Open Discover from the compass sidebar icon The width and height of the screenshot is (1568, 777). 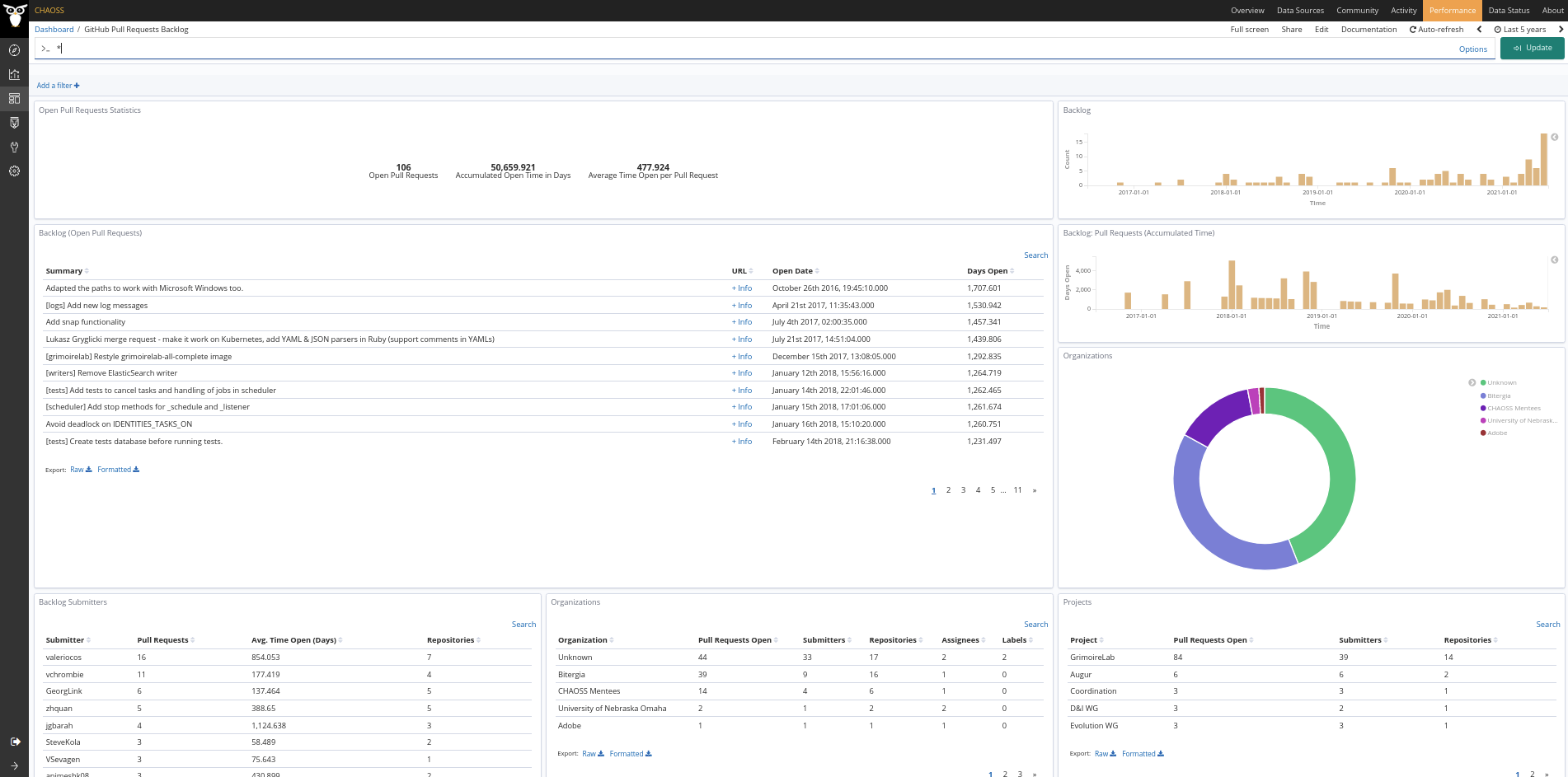[14, 50]
